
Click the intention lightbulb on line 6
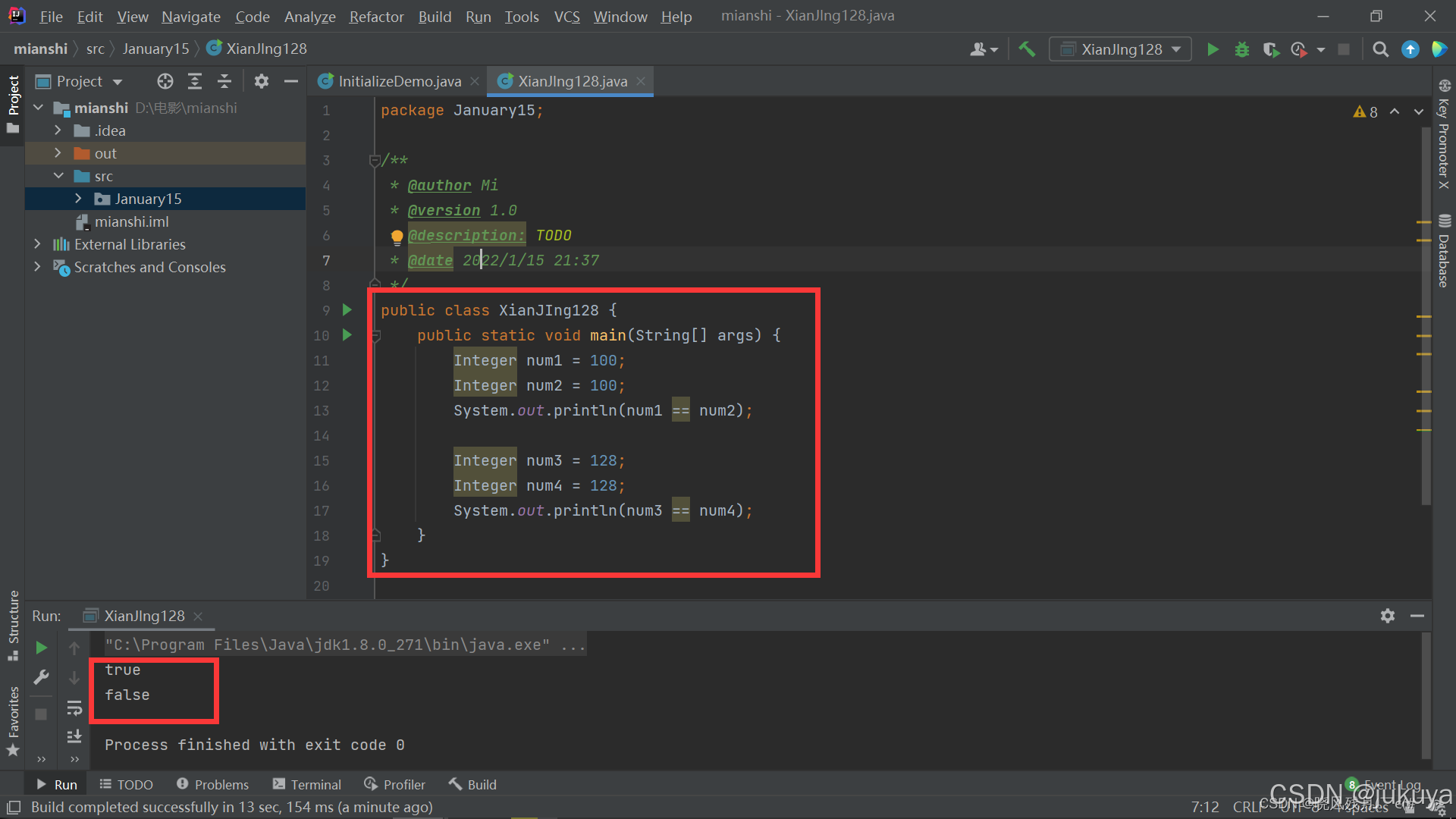(x=397, y=237)
